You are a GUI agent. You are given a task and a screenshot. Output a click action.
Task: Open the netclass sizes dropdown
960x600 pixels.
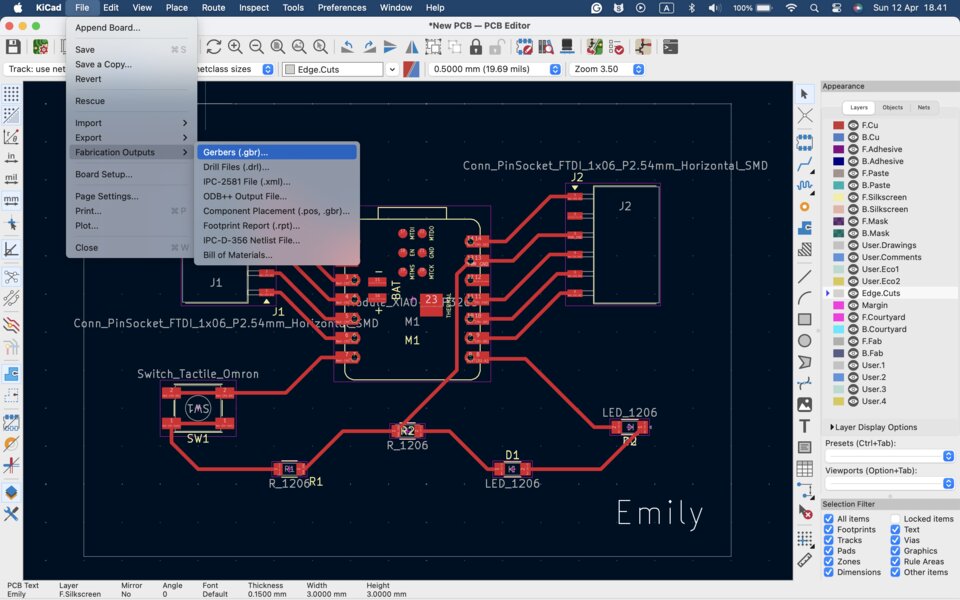click(268, 69)
